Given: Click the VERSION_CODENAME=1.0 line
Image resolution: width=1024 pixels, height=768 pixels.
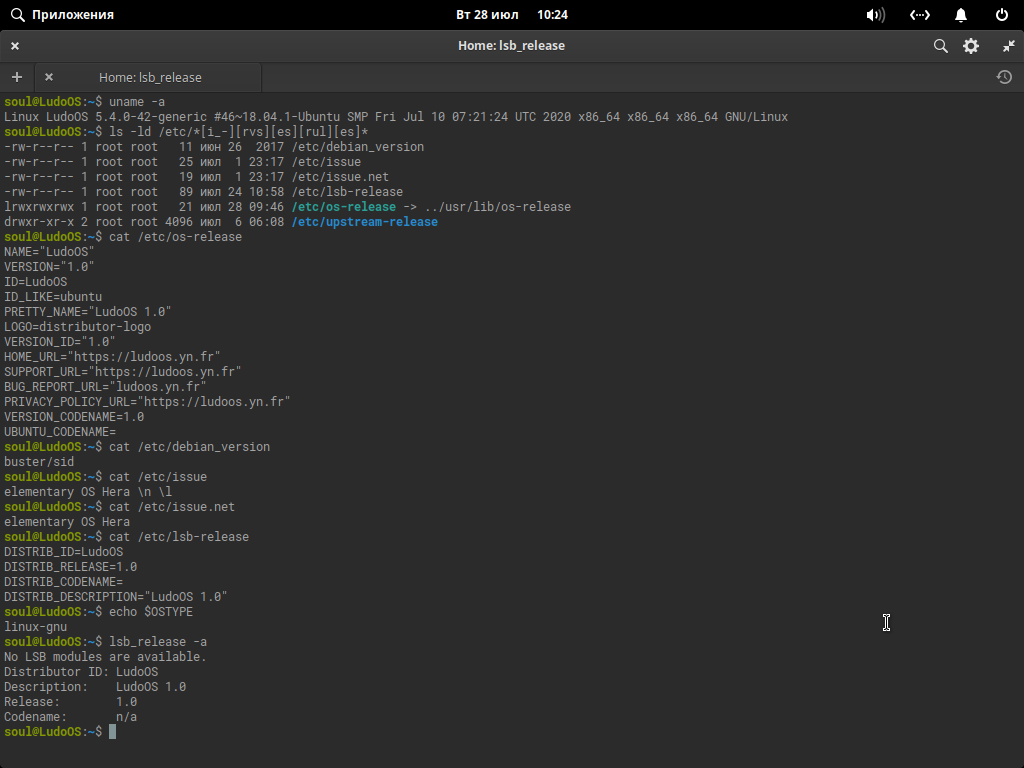Looking at the screenshot, I should point(74,417).
